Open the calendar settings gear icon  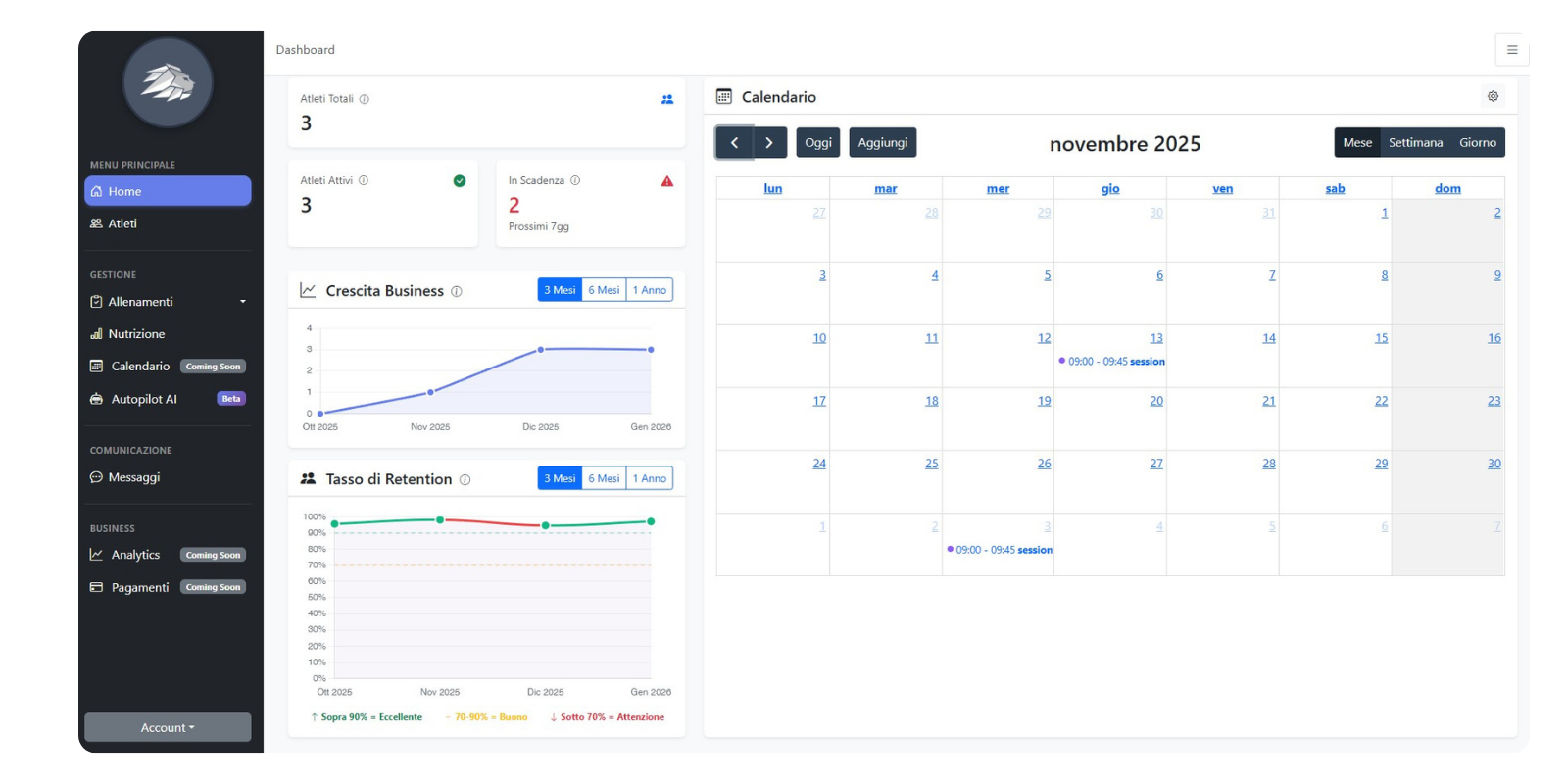(x=1493, y=96)
